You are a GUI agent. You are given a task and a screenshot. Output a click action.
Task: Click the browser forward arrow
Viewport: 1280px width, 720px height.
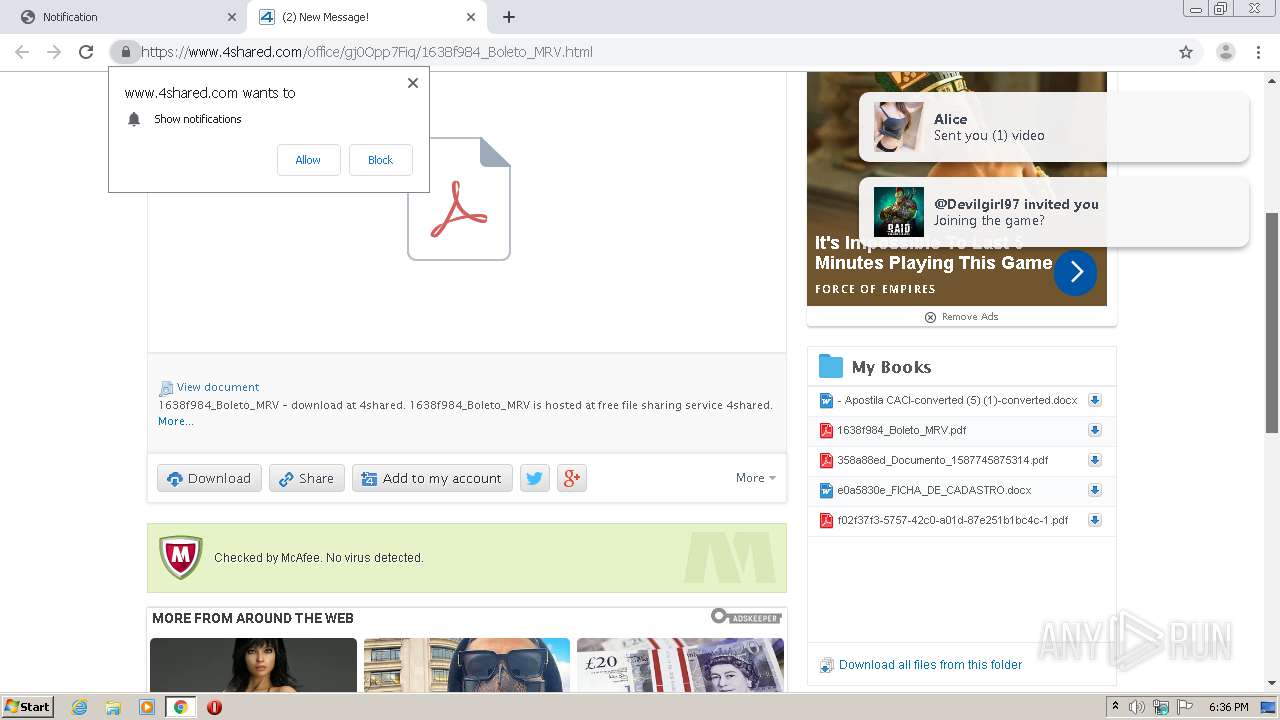[54, 52]
